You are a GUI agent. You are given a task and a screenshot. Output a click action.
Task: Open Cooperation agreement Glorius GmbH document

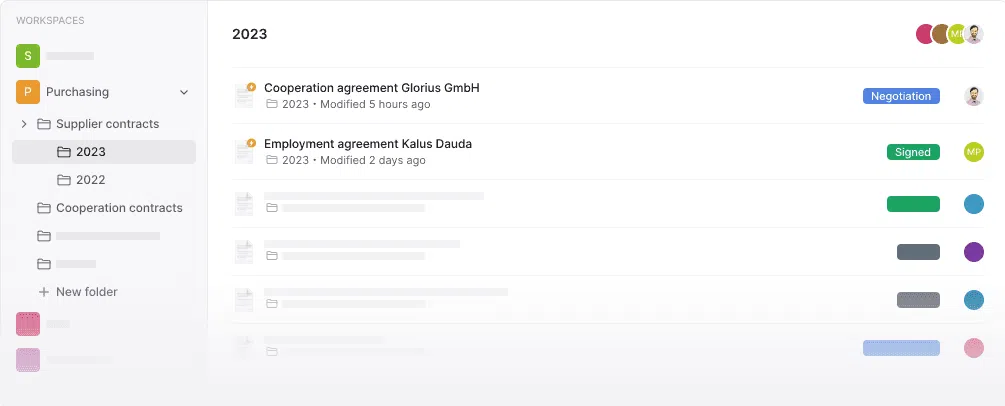pos(371,88)
